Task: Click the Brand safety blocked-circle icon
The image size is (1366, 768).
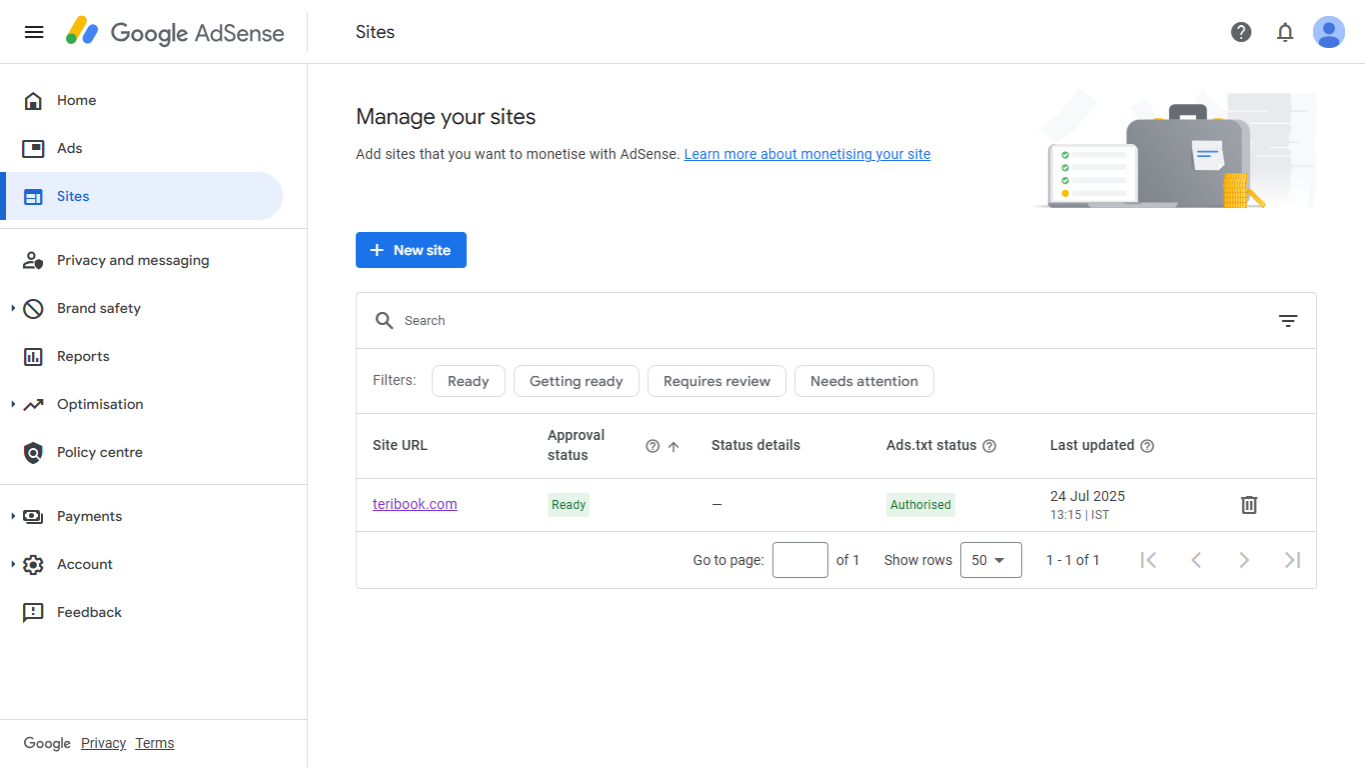Action: pyautogui.click(x=33, y=308)
